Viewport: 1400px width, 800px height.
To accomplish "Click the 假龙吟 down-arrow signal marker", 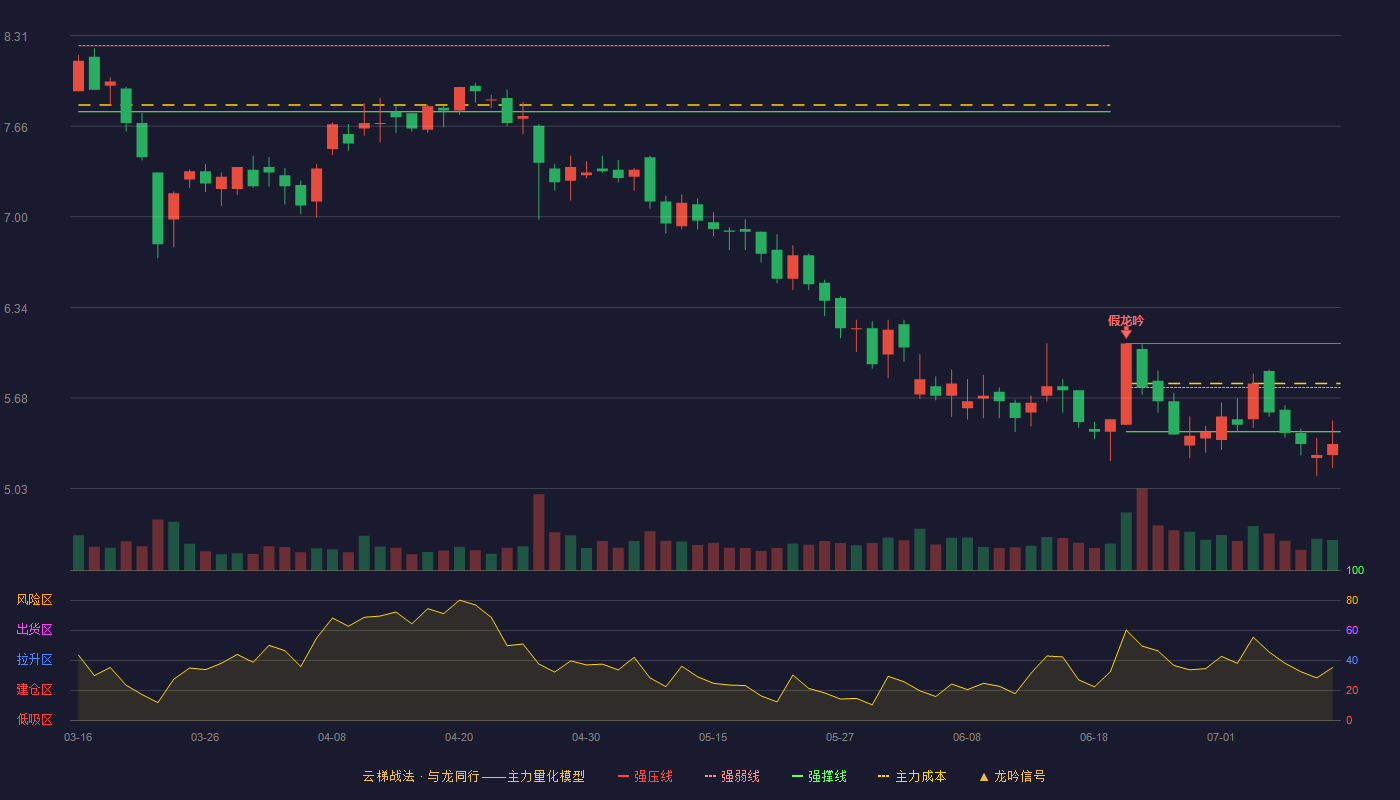I will pos(1126,333).
